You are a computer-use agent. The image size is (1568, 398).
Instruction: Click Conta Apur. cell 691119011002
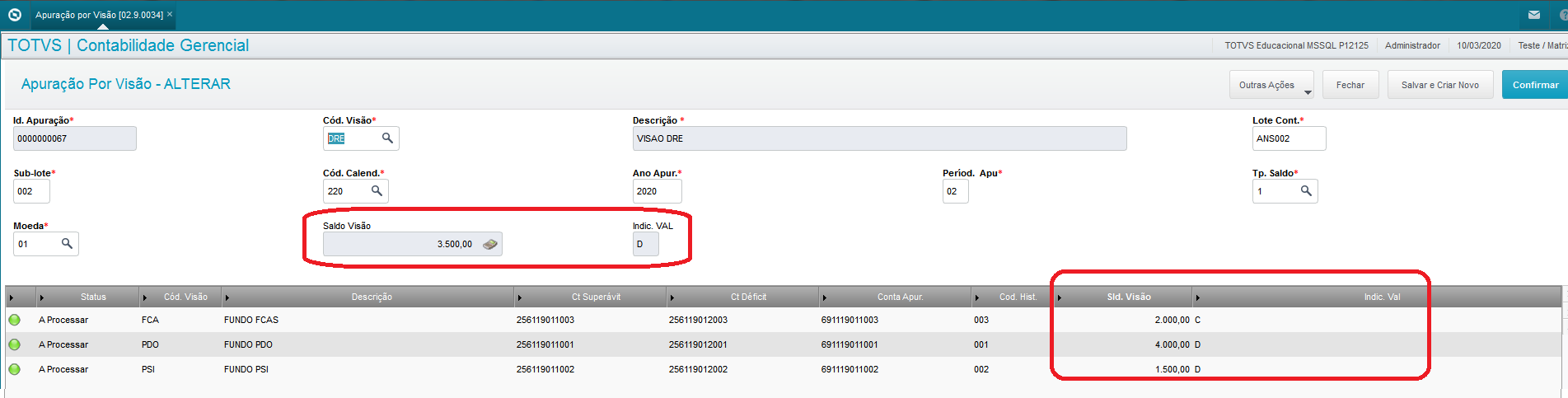[x=850, y=369]
